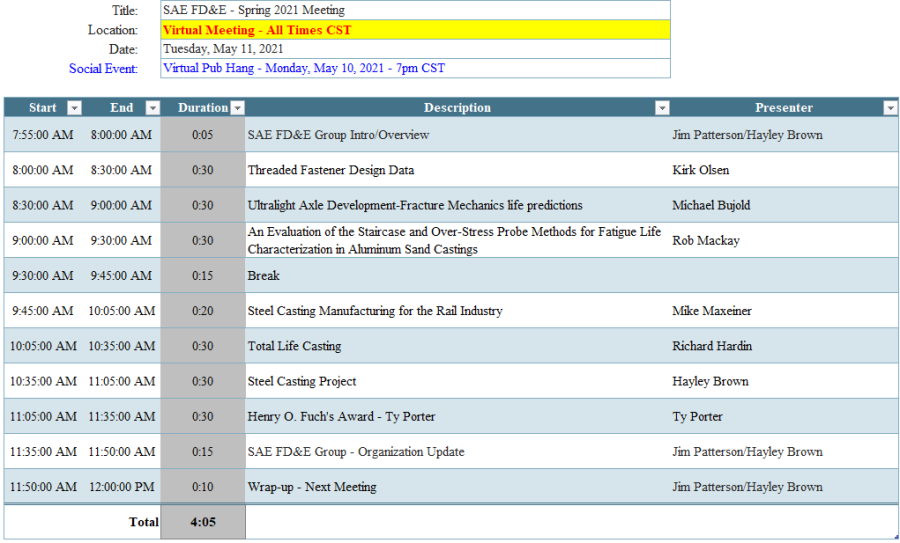The width and height of the screenshot is (900, 543).
Task: Select the Ultralight Axle Development description cell
Action: point(415,205)
